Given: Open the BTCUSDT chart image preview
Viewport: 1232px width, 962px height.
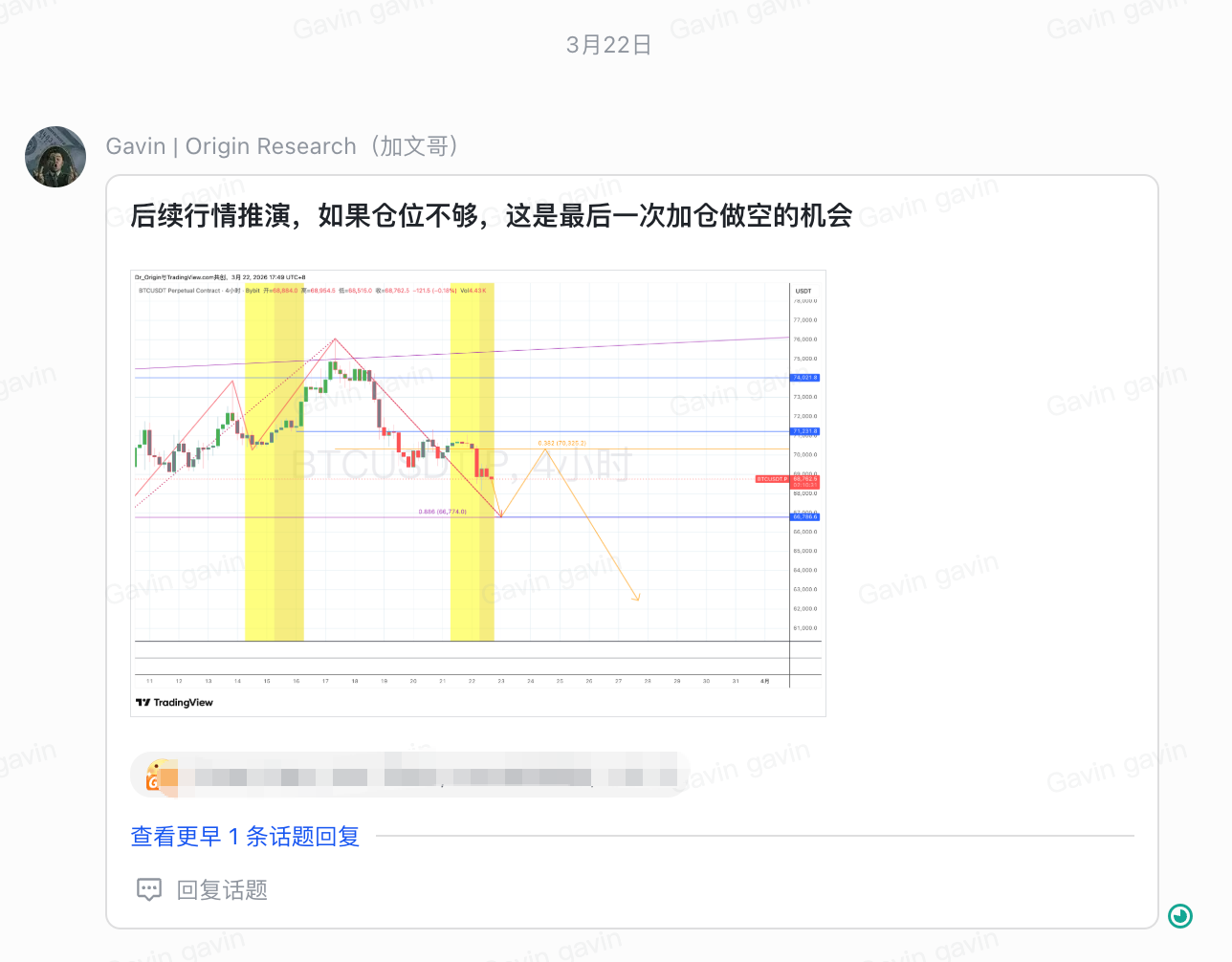Looking at the screenshot, I should pos(478,492).
